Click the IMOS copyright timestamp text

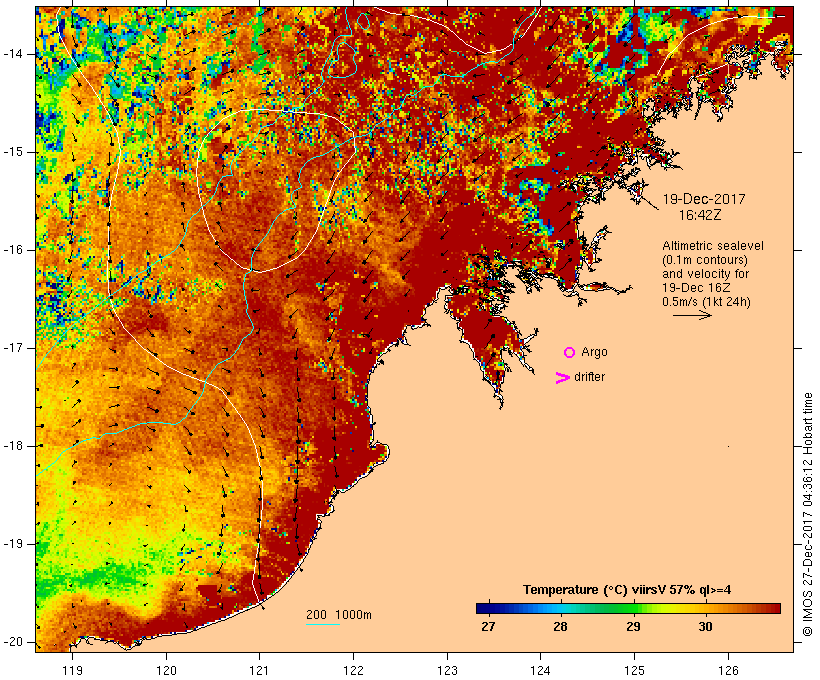tap(807, 514)
